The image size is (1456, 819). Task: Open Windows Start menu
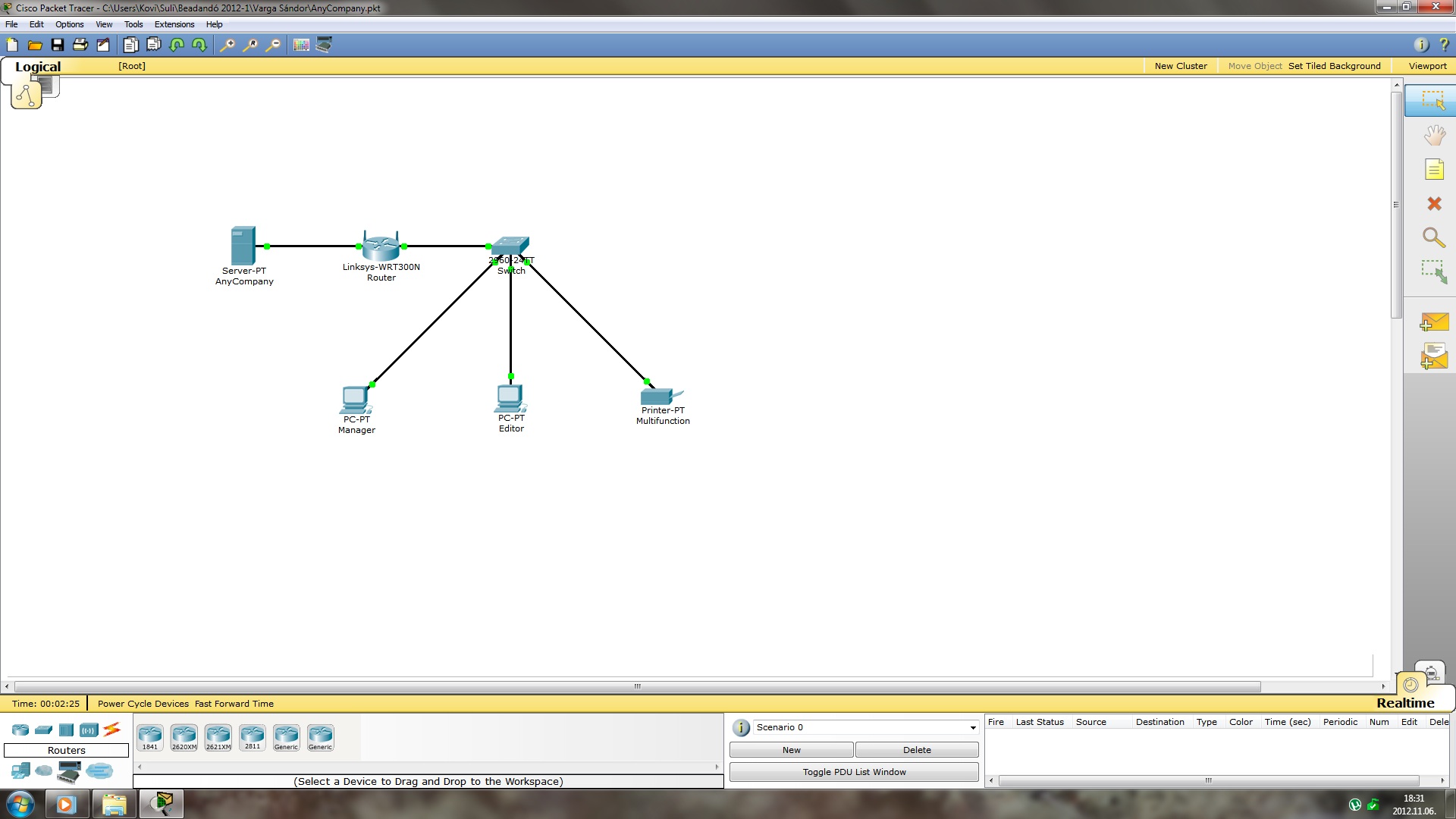pyautogui.click(x=20, y=804)
